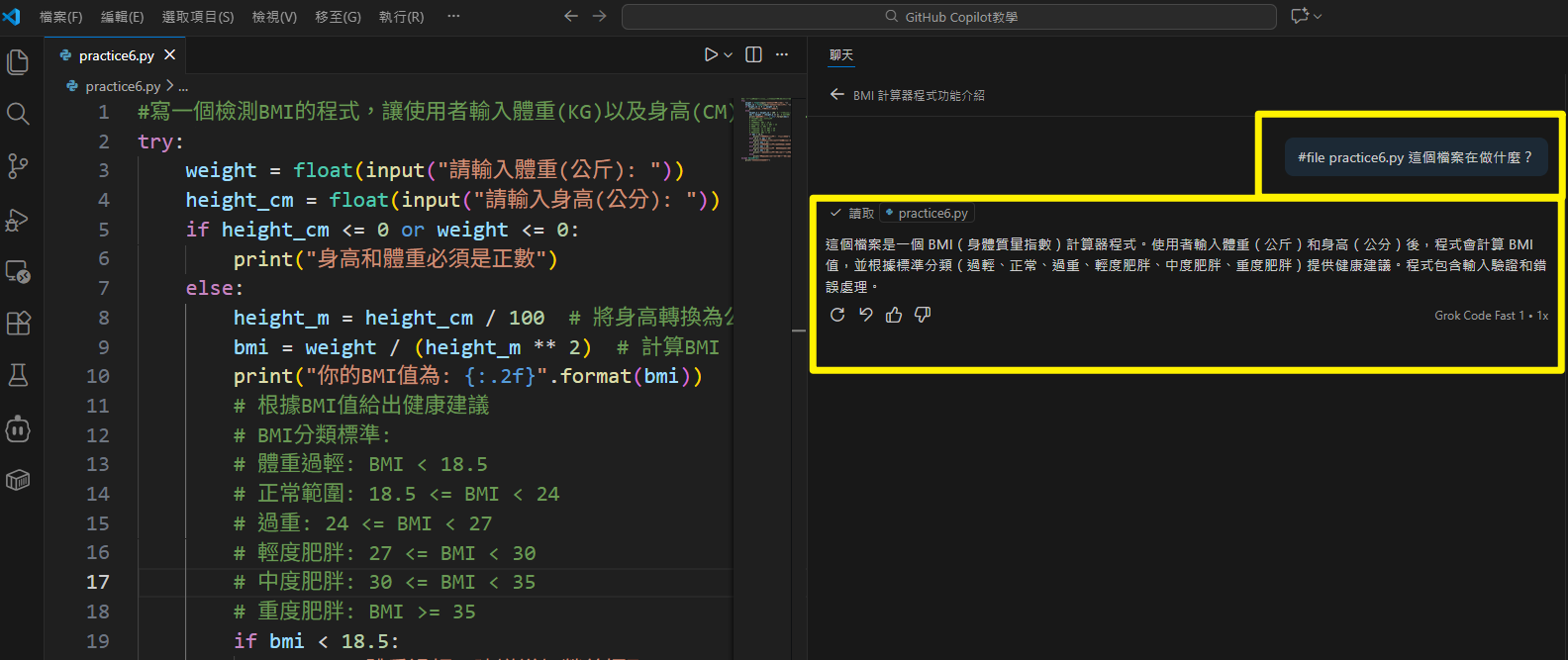Click 'print("身高和體重必須是正數")' line
Image resolution: width=1568 pixels, height=660 pixels.
(396, 259)
